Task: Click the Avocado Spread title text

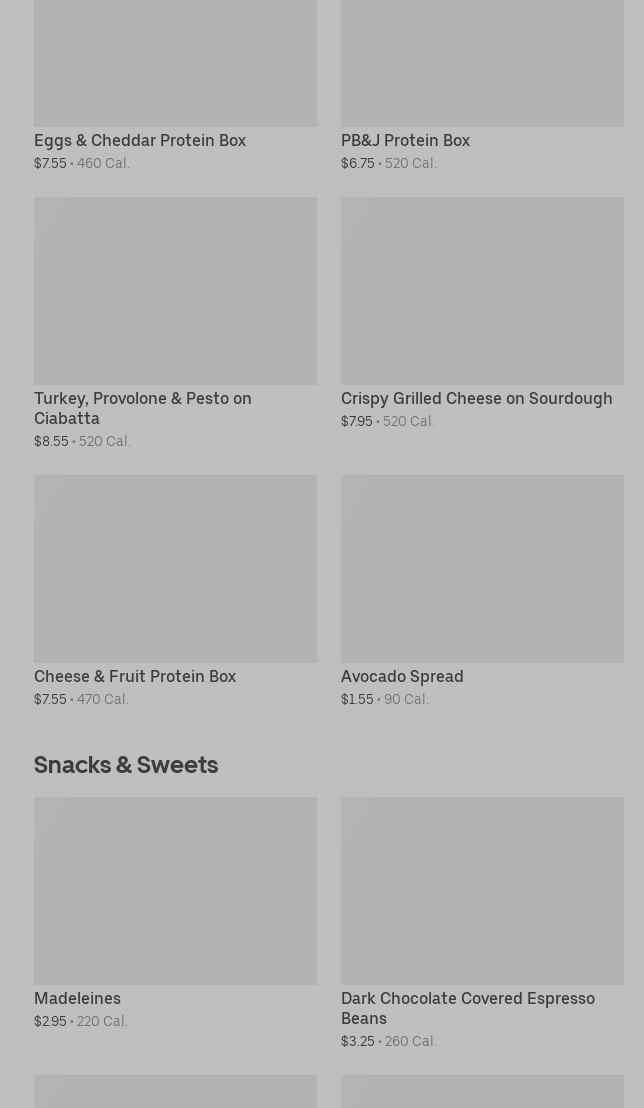Action: [402, 677]
